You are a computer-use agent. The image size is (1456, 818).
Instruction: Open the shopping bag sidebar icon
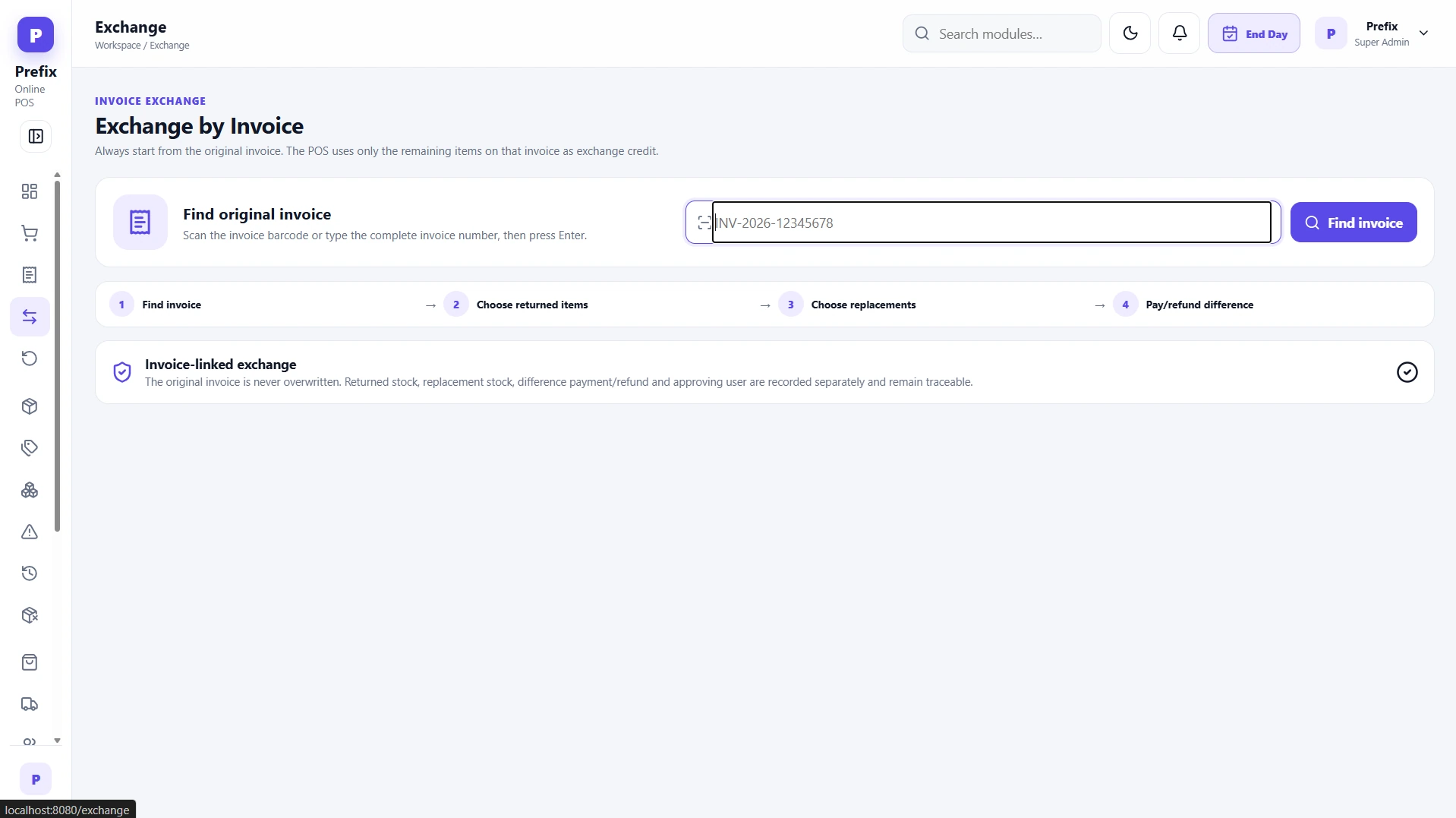click(30, 662)
